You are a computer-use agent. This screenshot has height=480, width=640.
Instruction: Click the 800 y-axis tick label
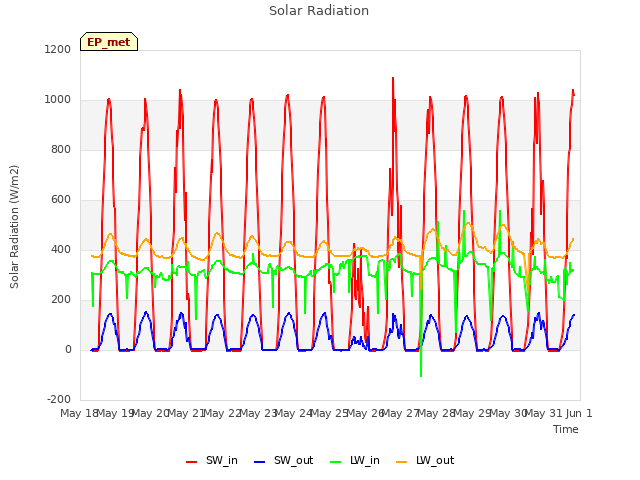(x=61, y=150)
